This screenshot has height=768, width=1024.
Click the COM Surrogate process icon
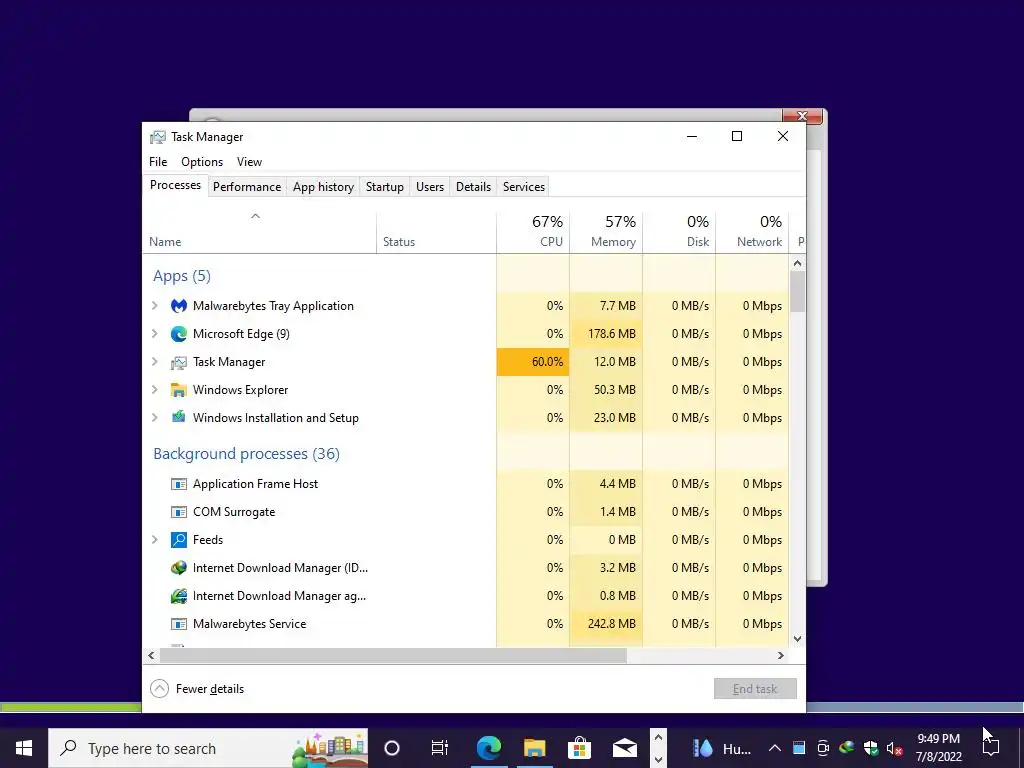pyautogui.click(x=178, y=512)
